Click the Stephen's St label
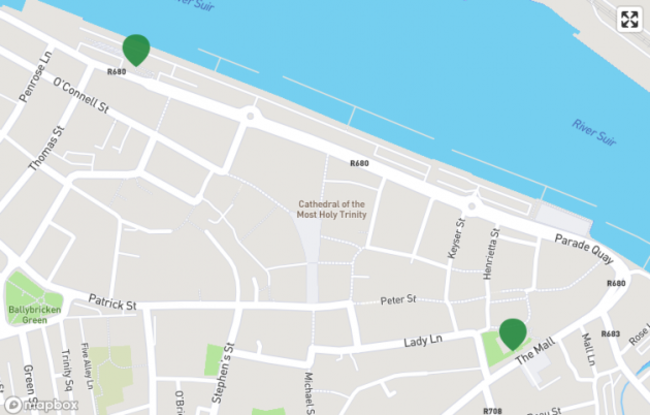Viewport: 650px width, 415px height. [222, 373]
